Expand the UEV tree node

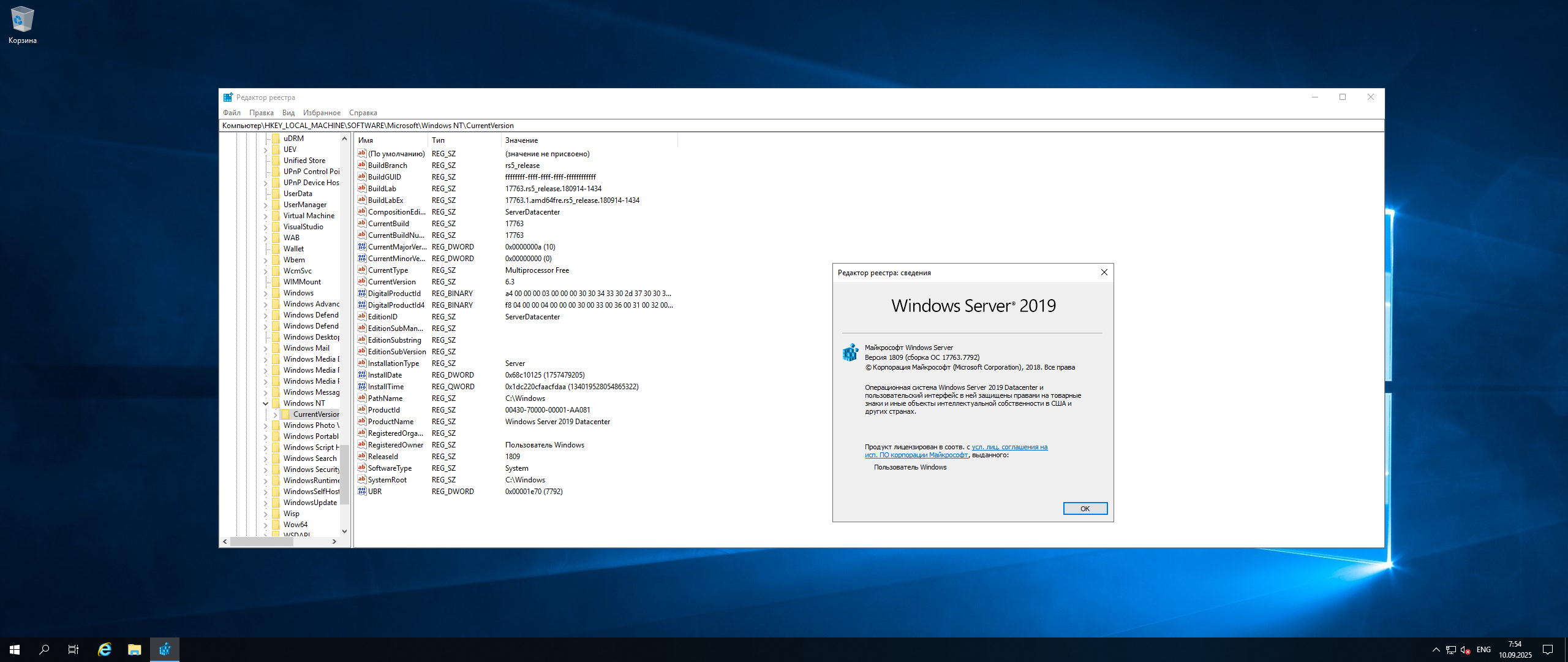[x=265, y=150]
